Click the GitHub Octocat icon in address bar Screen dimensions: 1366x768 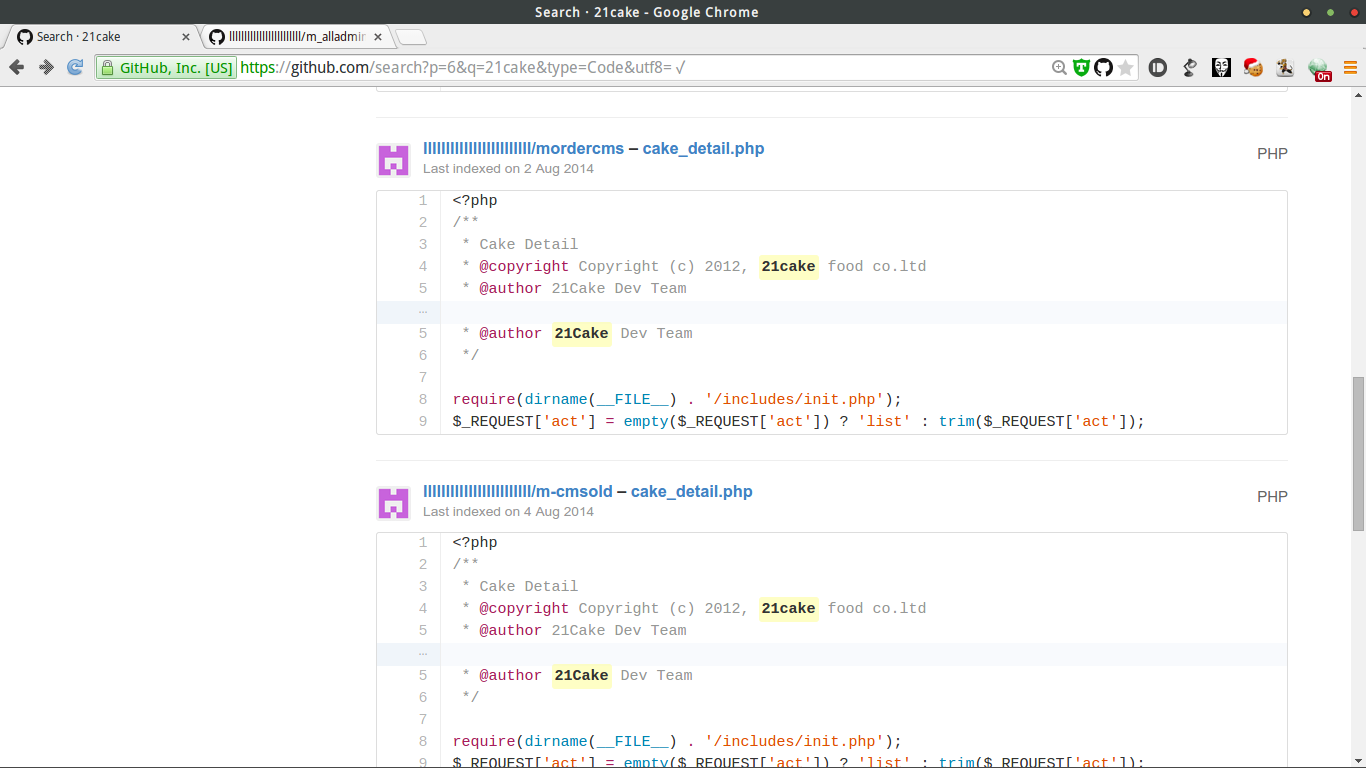[x=1103, y=68]
